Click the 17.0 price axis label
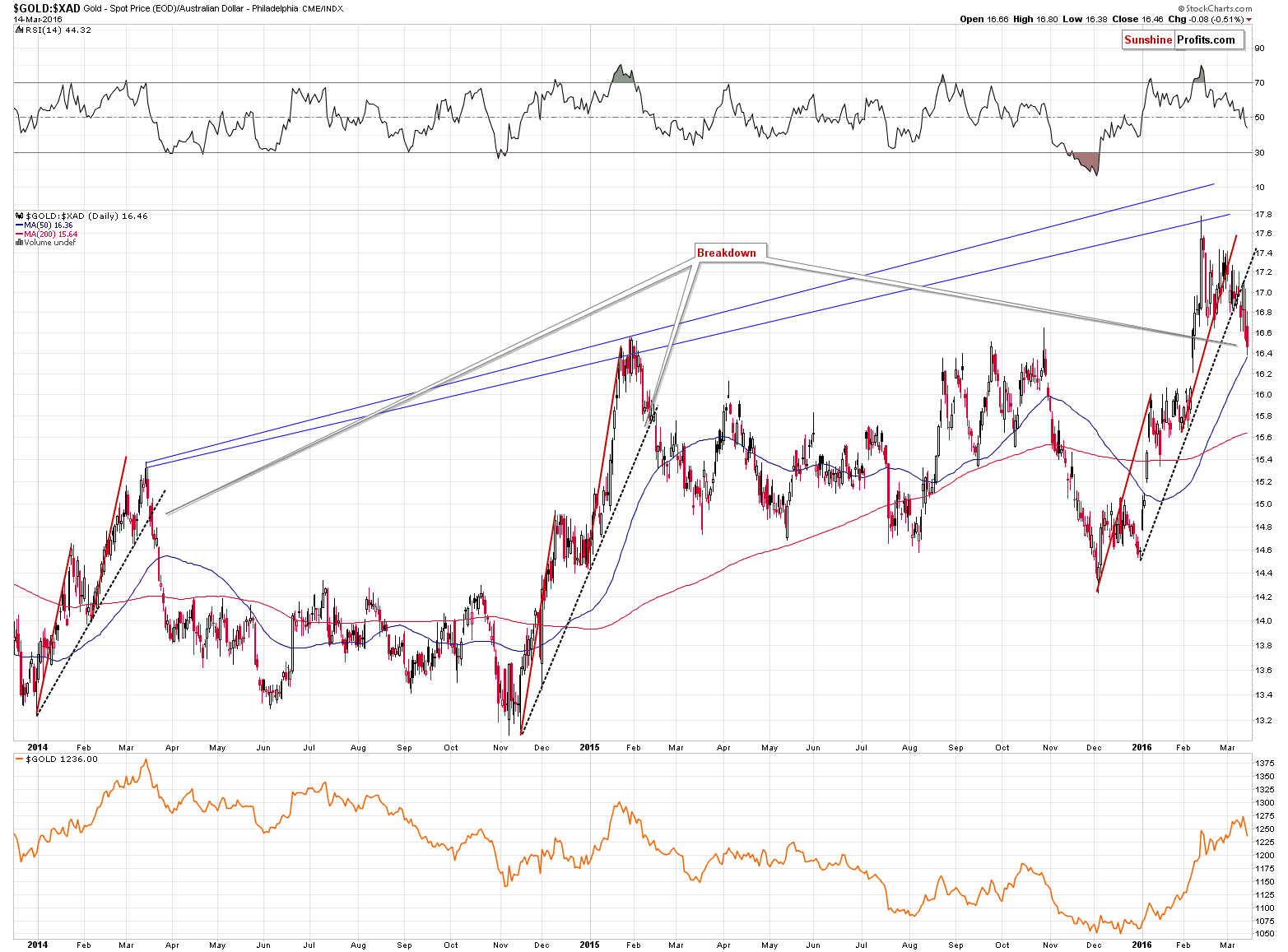The height and width of the screenshot is (952, 1288). 1262,293
